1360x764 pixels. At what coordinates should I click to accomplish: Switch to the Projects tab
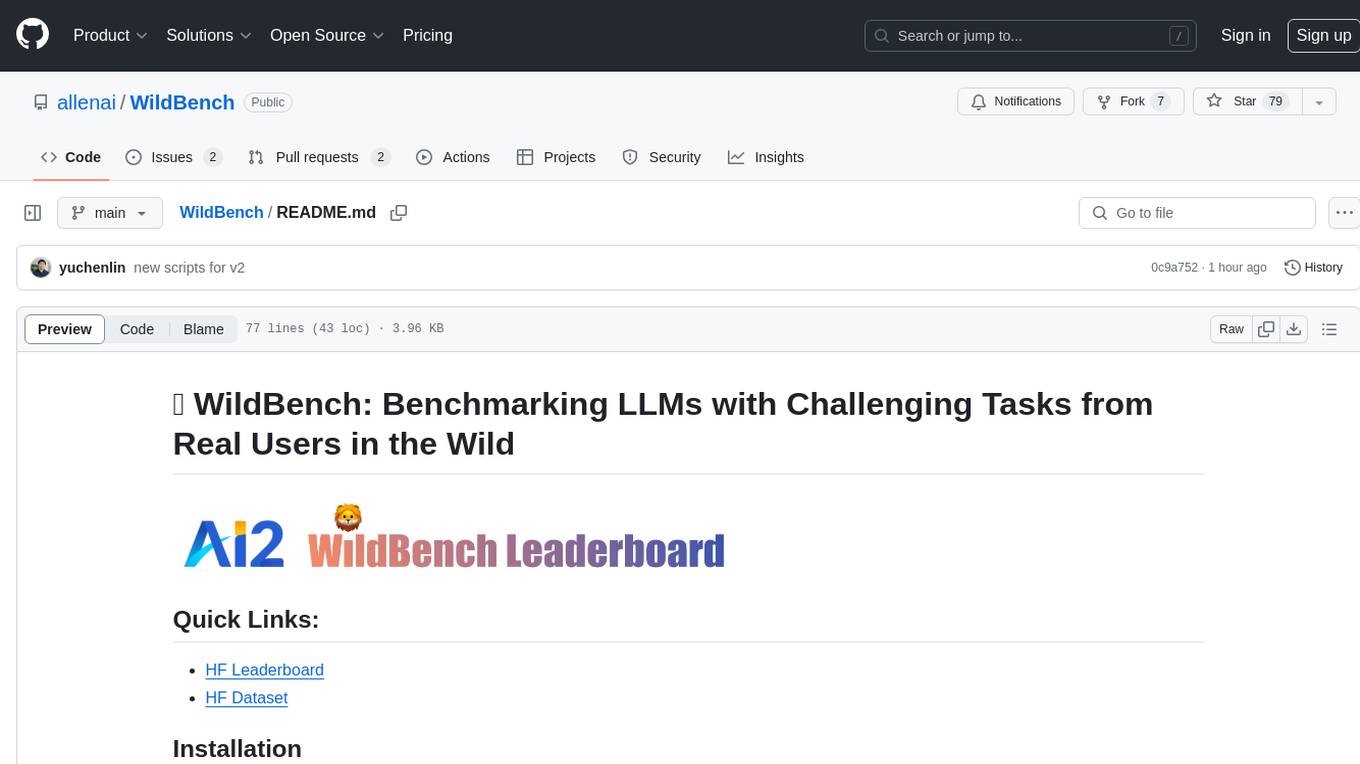[x=556, y=157]
